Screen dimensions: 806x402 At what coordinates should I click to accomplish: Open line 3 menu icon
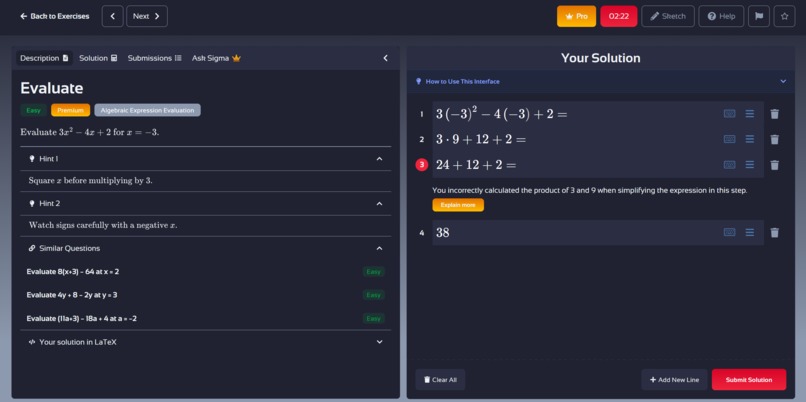[750, 165]
